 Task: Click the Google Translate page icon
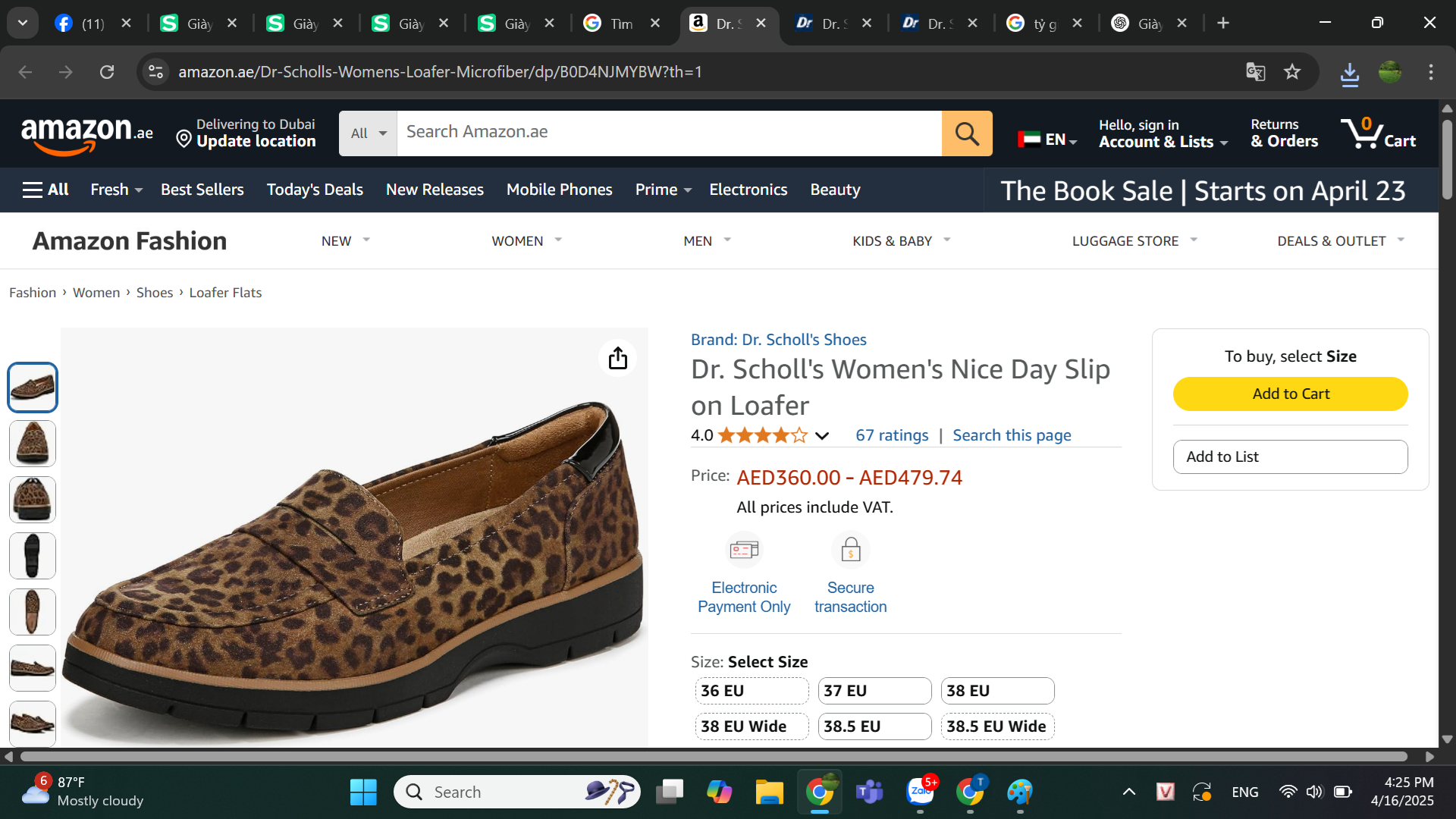1255,72
